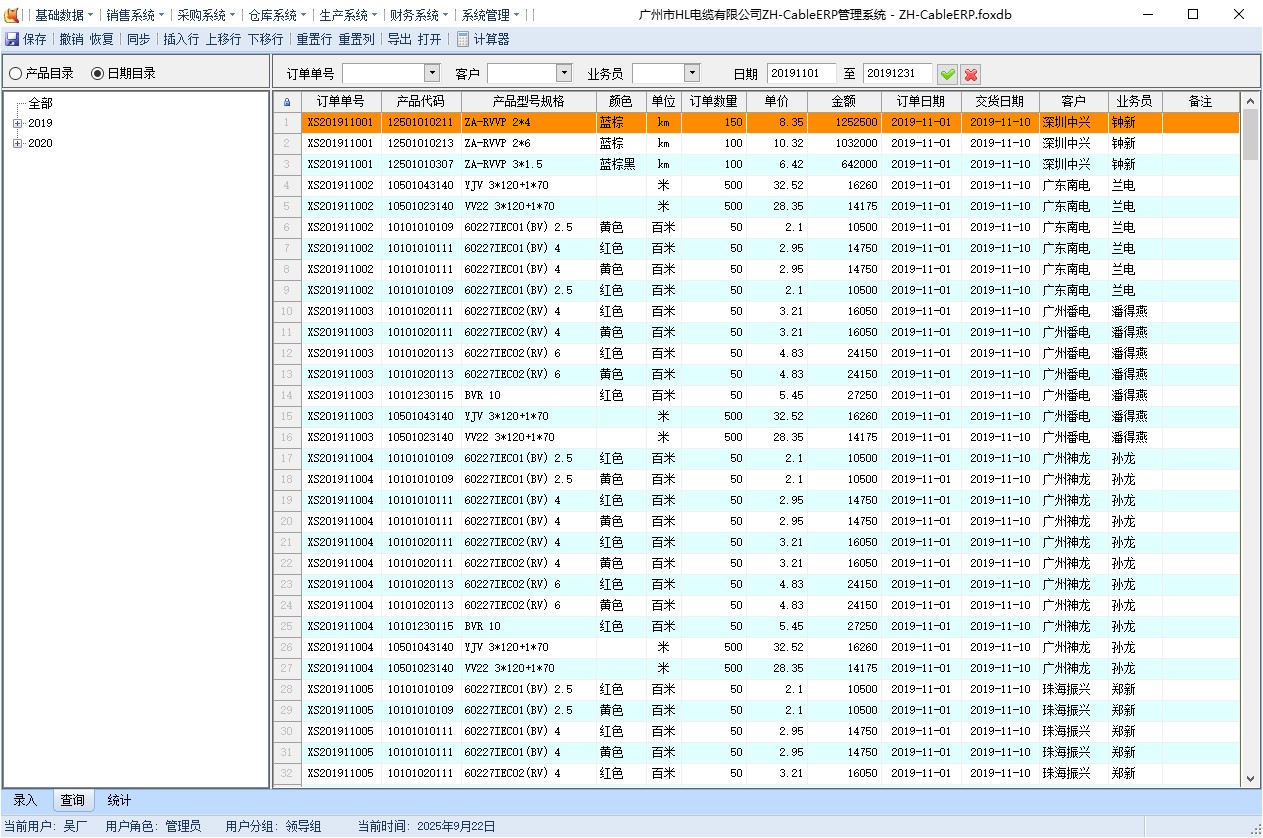The width and height of the screenshot is (1263, 838).
Task: Switch to the 统计 tab
Action: tap(119, 800)
